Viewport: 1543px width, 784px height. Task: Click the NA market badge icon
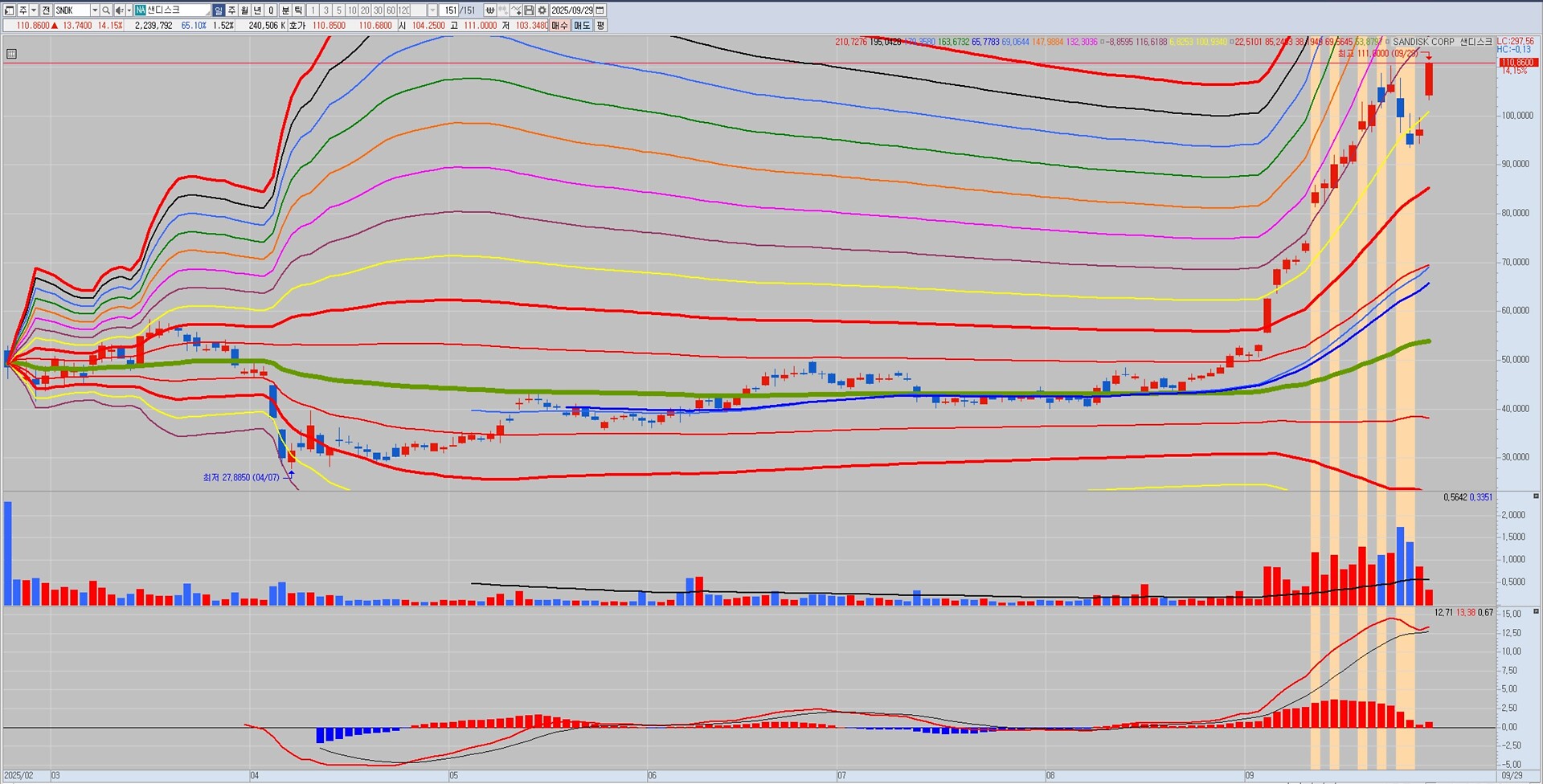point(140,10)
